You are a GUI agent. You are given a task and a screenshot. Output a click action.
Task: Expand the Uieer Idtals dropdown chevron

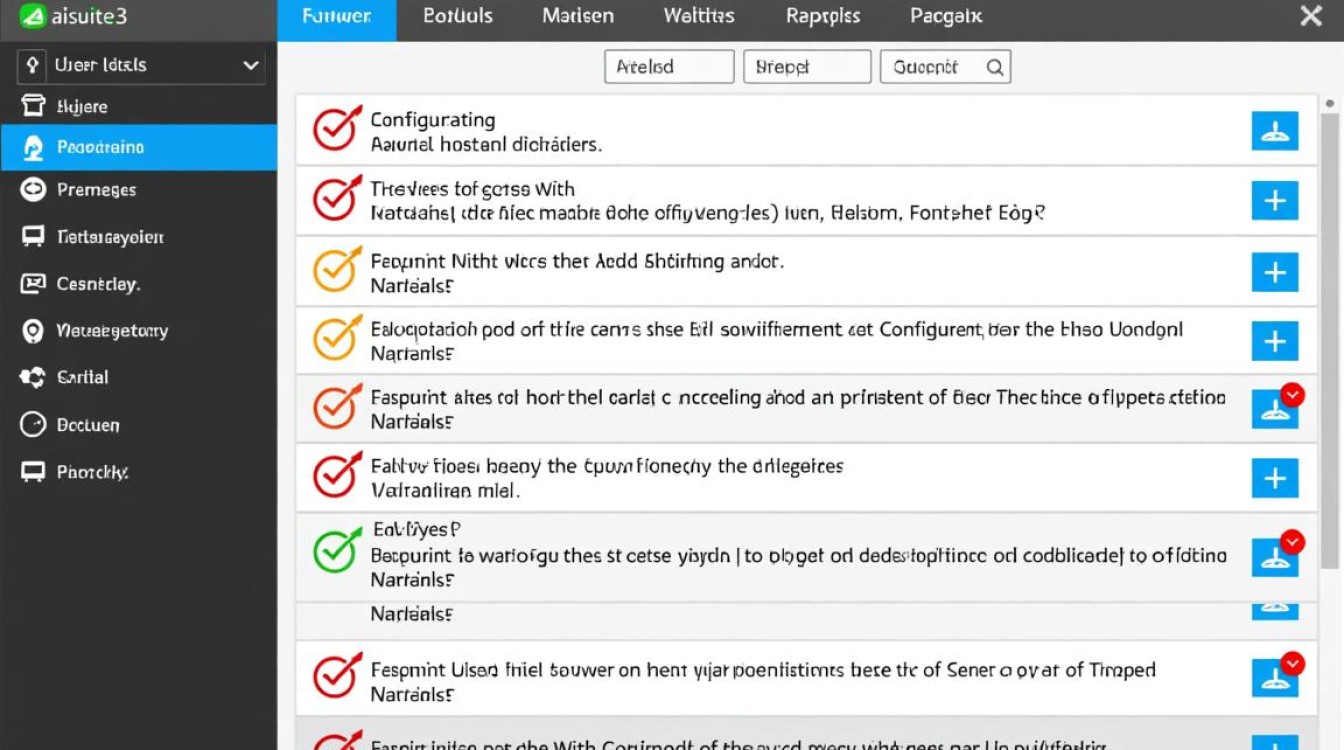coord(250,66)
